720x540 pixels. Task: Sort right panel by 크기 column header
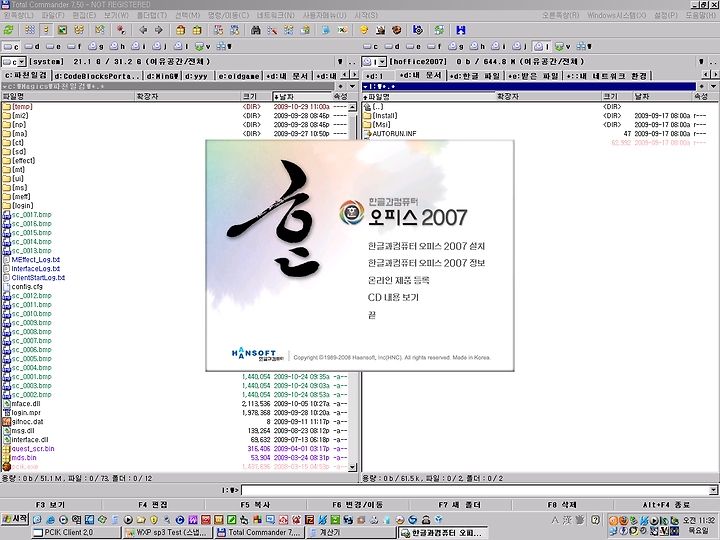point(617,96)
